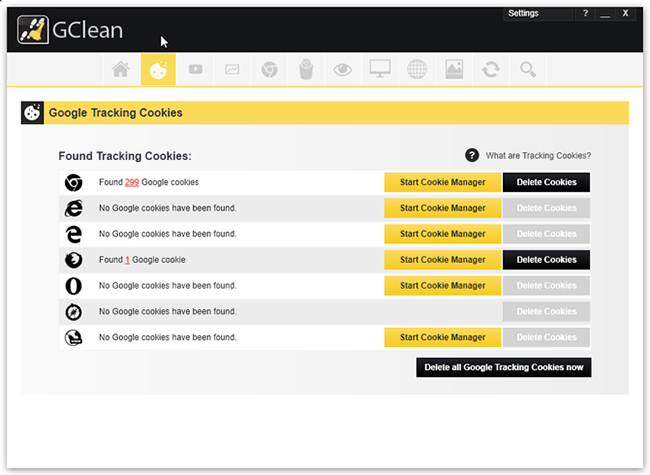The image size is (650, 475).
Task: Open the refresh arrows toolbar icon
Action: click(x=491, y=69)
